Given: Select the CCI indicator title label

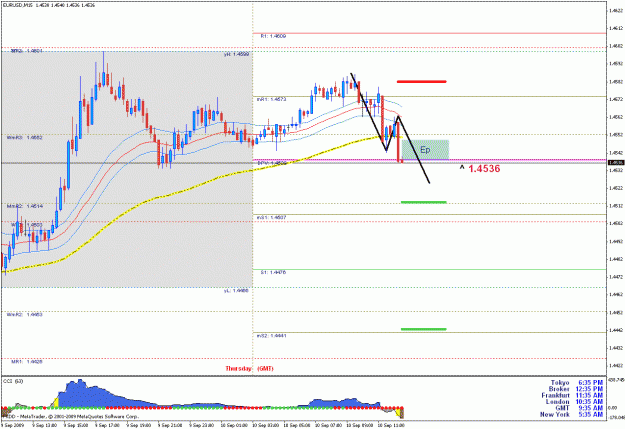Looking at the screenshot, I should click(x=13, y=381).
